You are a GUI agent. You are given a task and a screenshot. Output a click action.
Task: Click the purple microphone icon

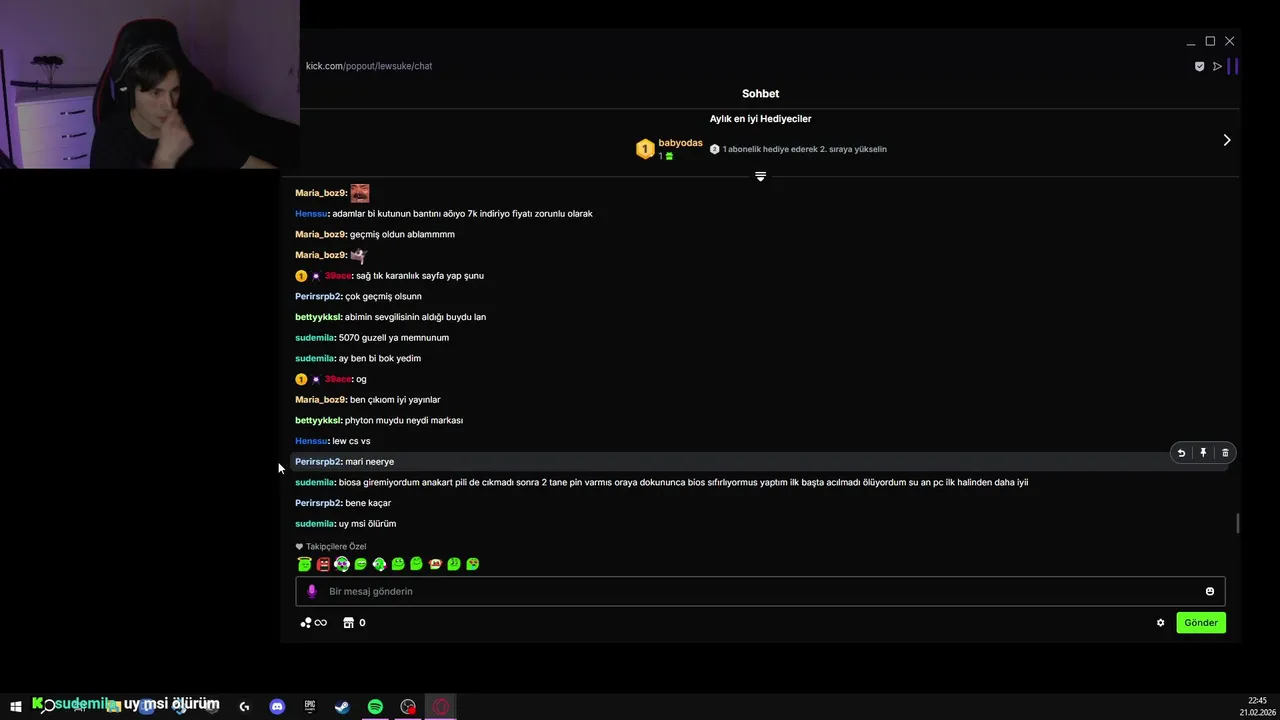tap(311, 591)
